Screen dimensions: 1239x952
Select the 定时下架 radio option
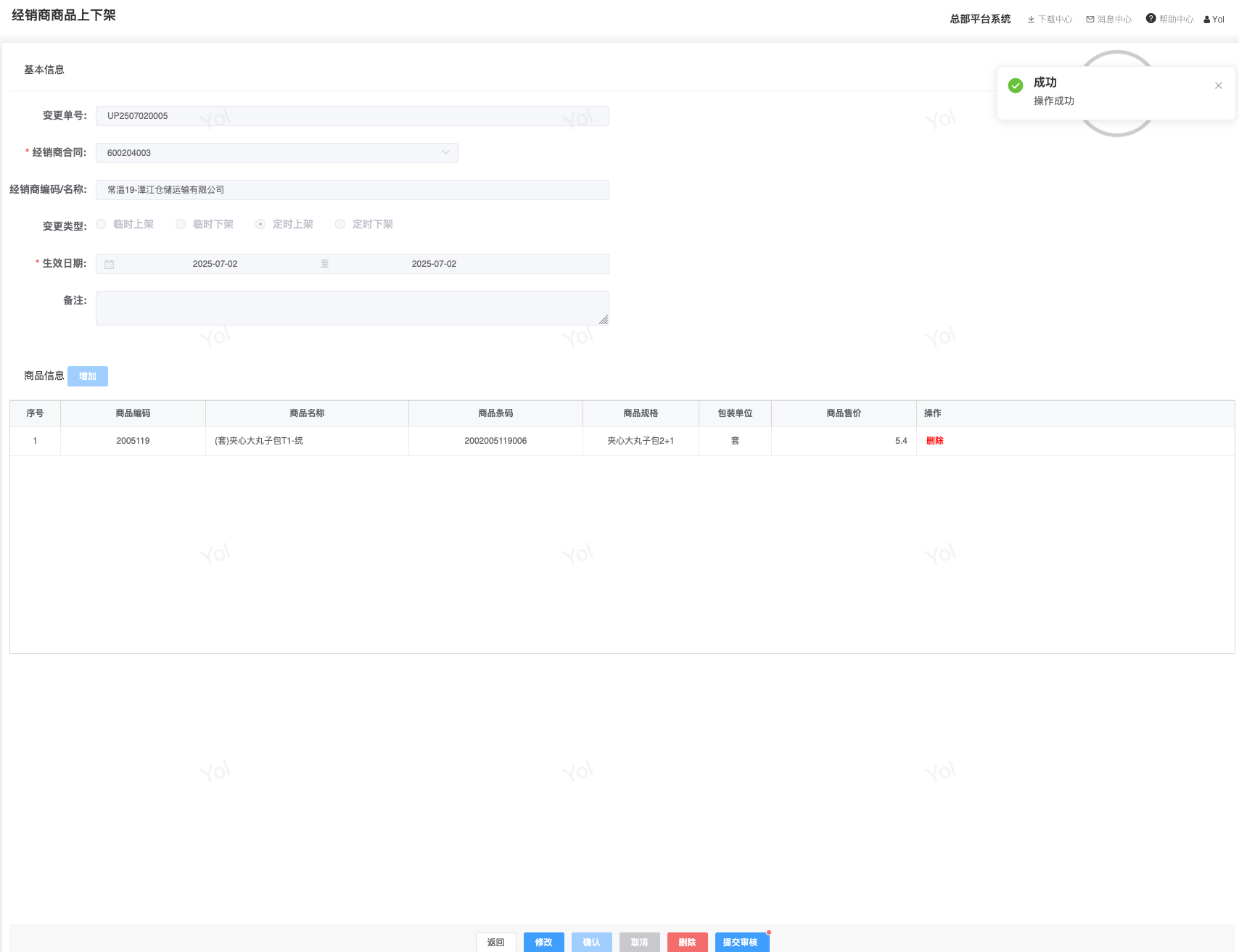pyautogui.click(x=340, y=224)
